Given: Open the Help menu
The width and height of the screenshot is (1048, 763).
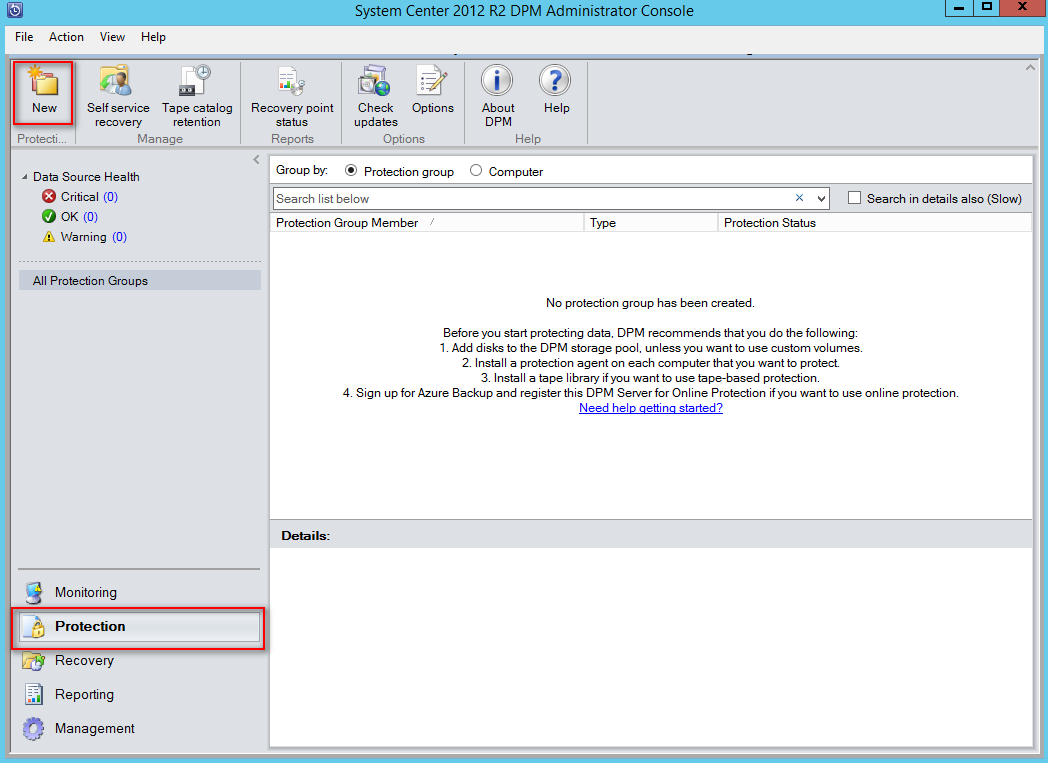Looking at the screenshot, I should click(153, 37).
